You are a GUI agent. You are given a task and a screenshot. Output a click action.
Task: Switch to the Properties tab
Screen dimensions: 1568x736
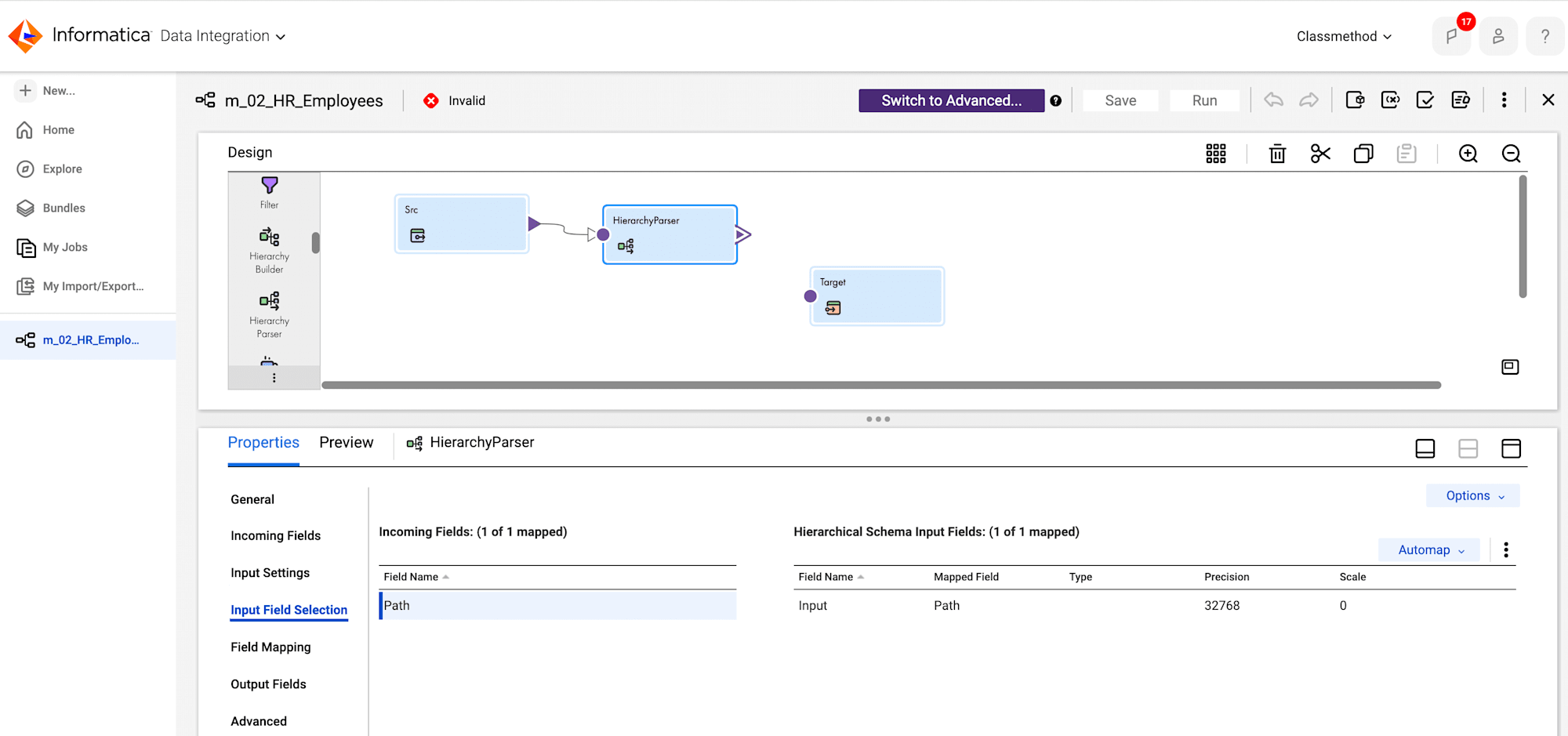[263, 443]
